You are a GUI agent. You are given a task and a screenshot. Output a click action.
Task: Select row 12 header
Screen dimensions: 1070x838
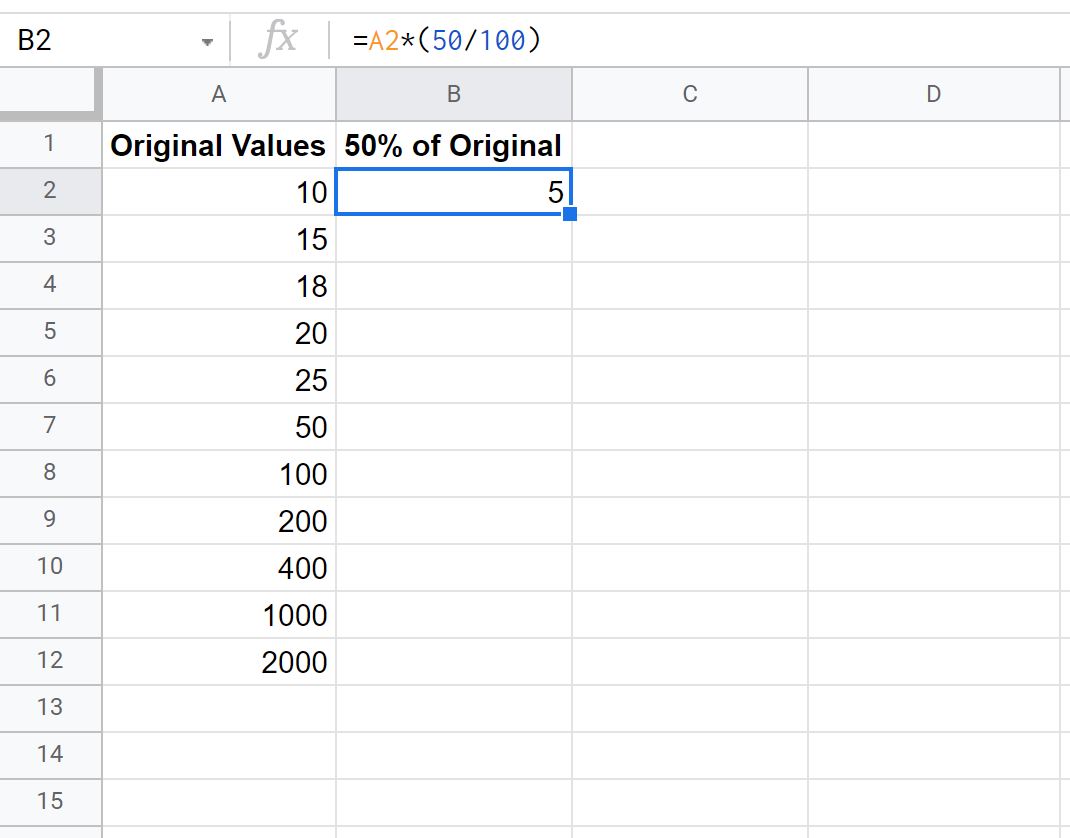[x=50, y=661]
